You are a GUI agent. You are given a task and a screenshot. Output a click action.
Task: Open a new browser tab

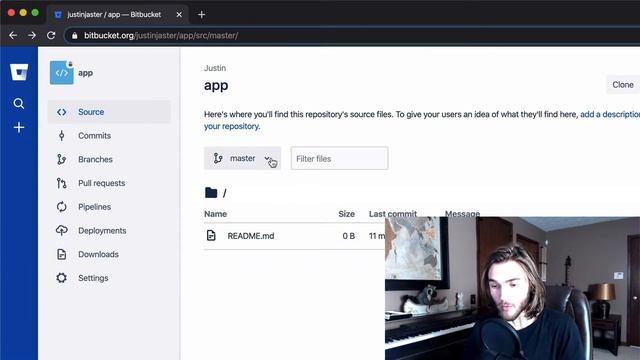click(202, 15)
